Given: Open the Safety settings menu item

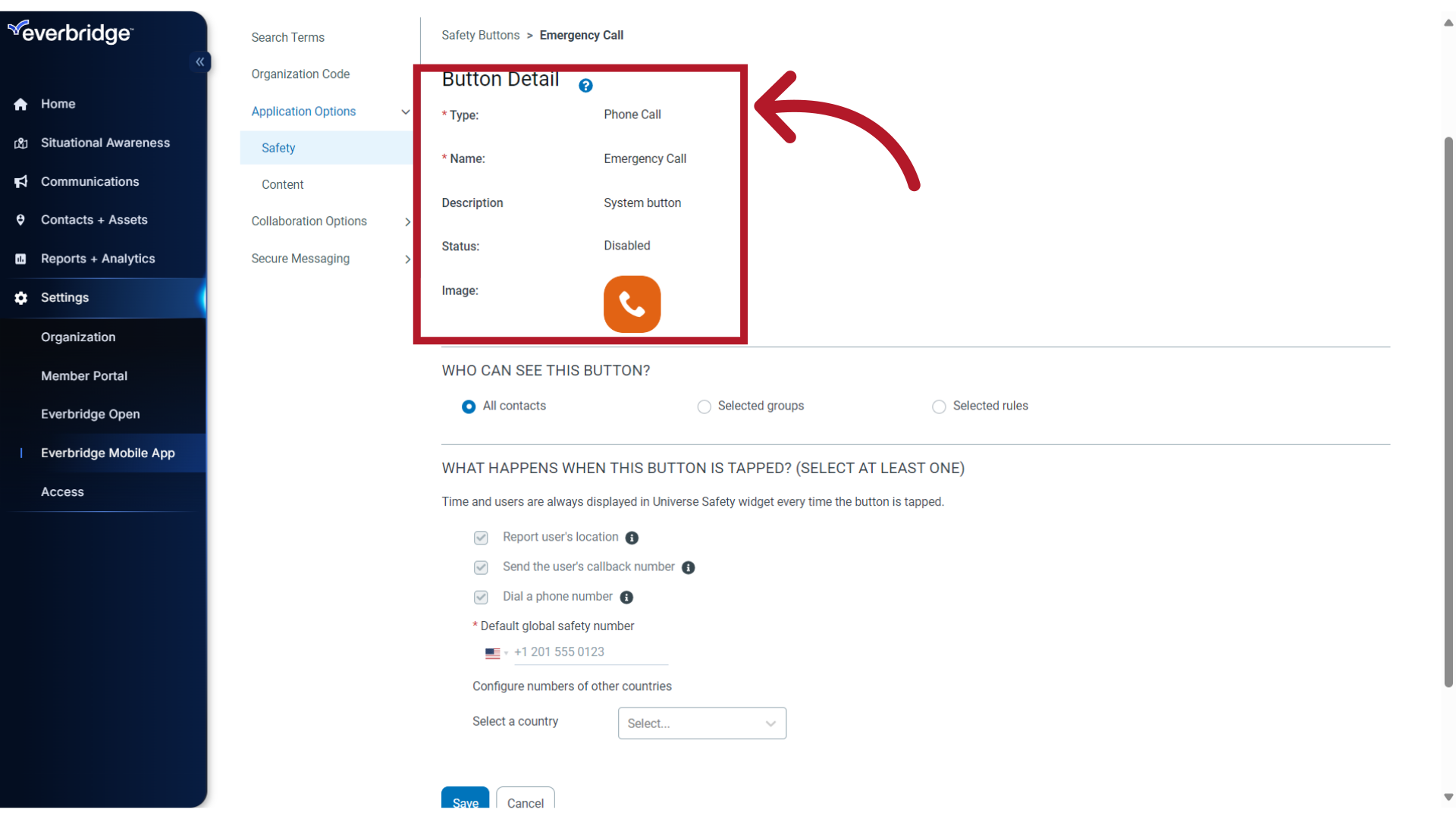Looking at the screenshot, I should point(279,148).
